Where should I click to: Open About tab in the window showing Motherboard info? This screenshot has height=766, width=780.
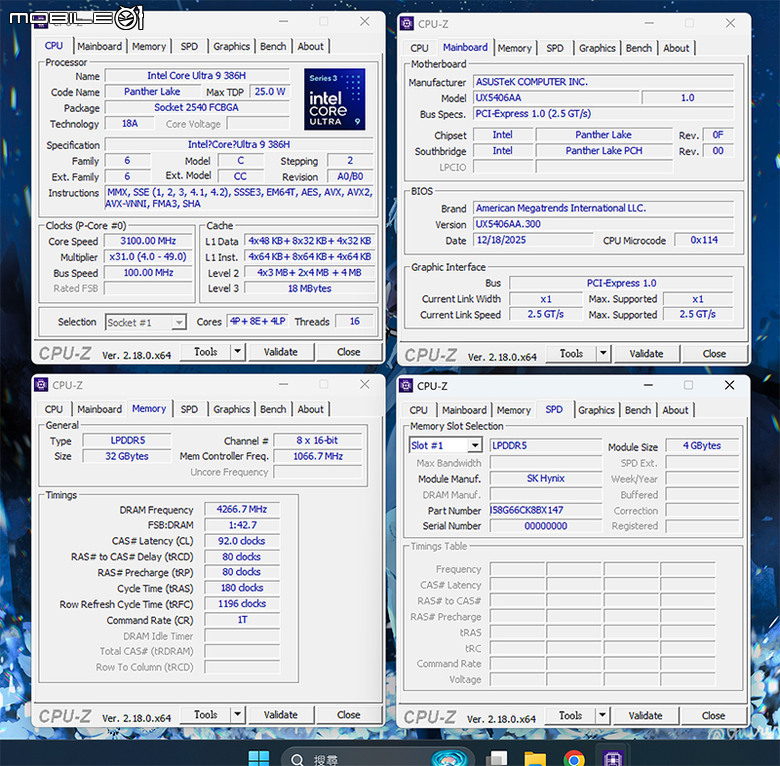click(x=676, y=48)
